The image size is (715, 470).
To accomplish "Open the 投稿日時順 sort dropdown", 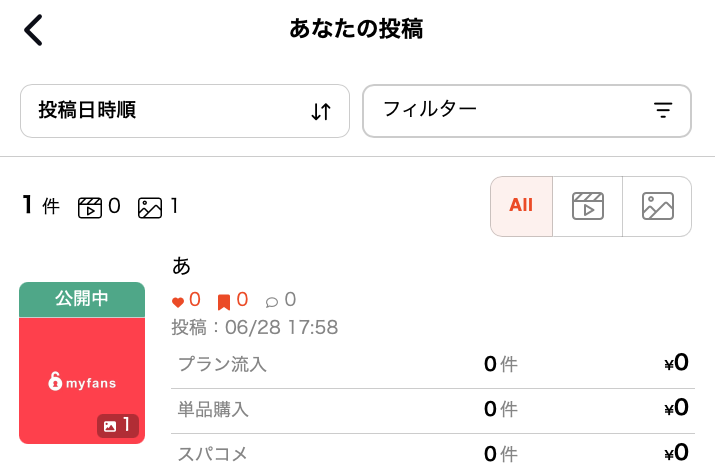I will [185, 111].
